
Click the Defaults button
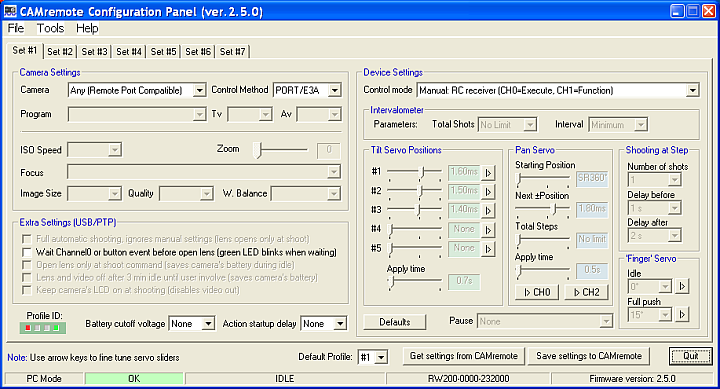394,322
